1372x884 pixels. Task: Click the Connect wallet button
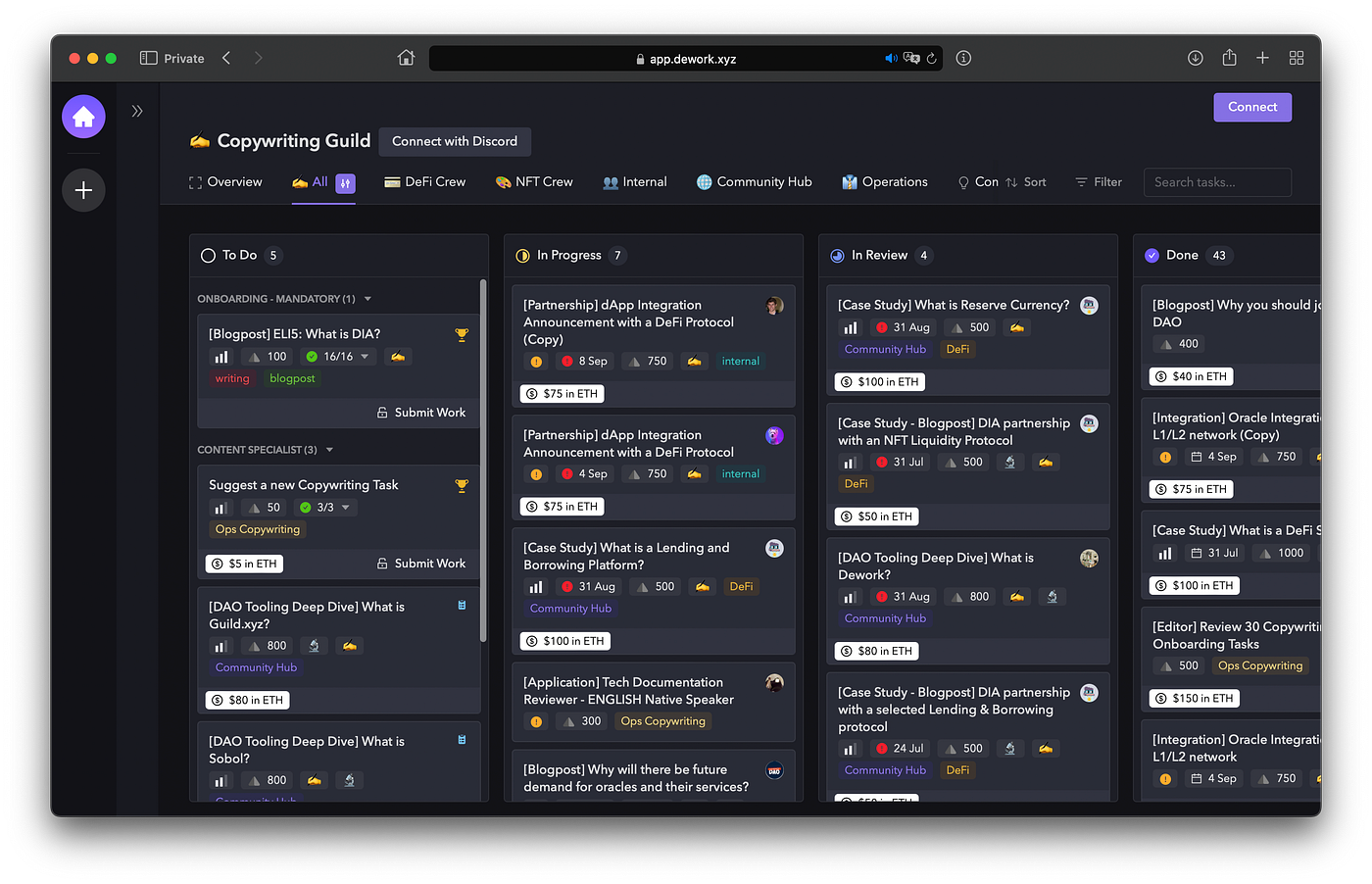coord(1252,107)
